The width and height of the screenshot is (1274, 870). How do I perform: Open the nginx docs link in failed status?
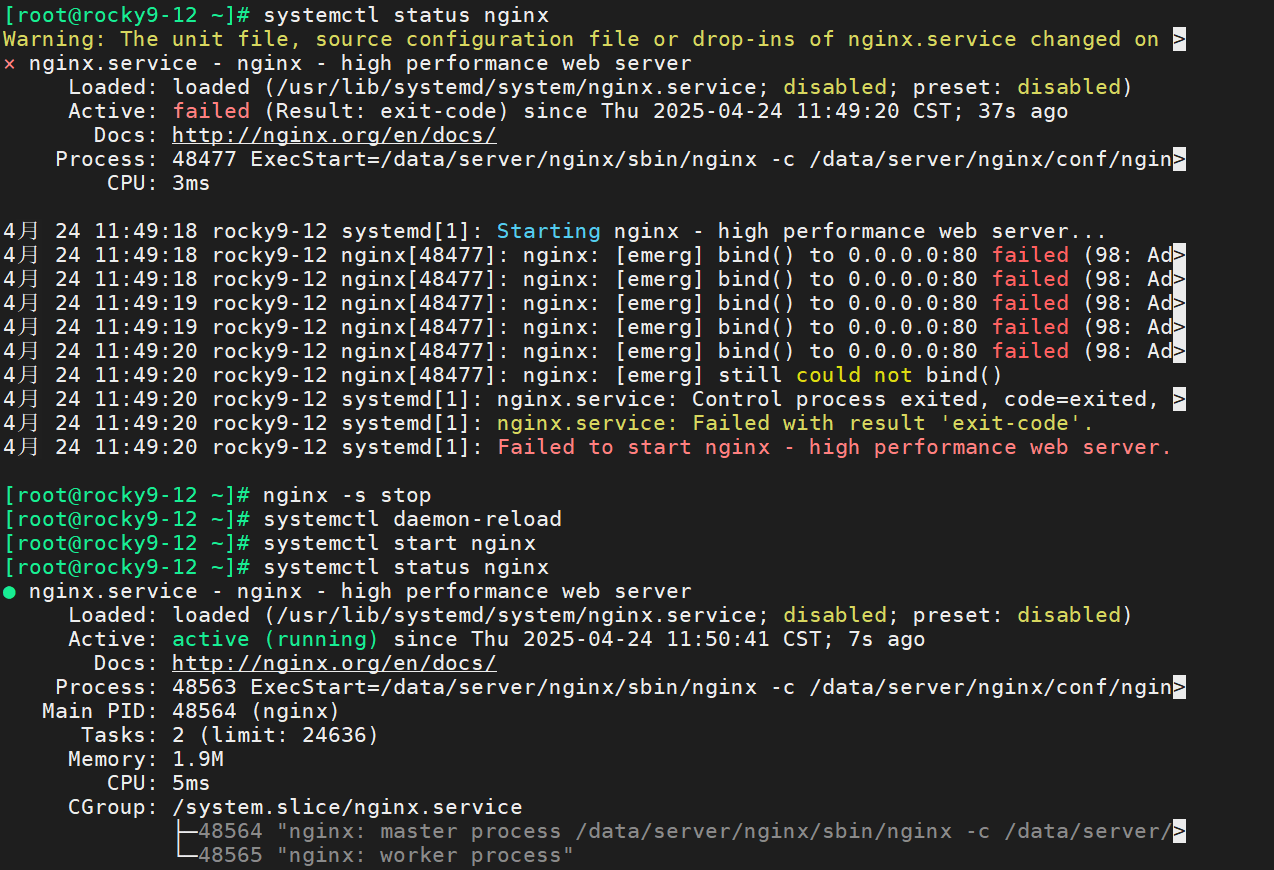point(334,135)
